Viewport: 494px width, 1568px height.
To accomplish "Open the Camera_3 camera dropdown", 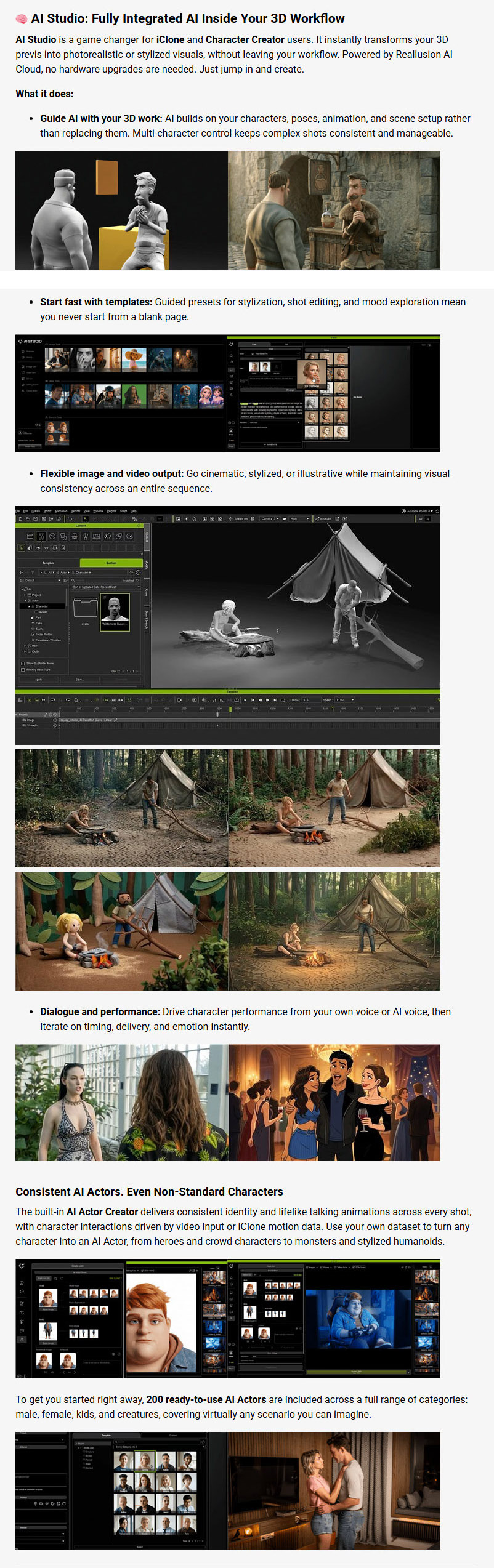I will tap(270, 519).
